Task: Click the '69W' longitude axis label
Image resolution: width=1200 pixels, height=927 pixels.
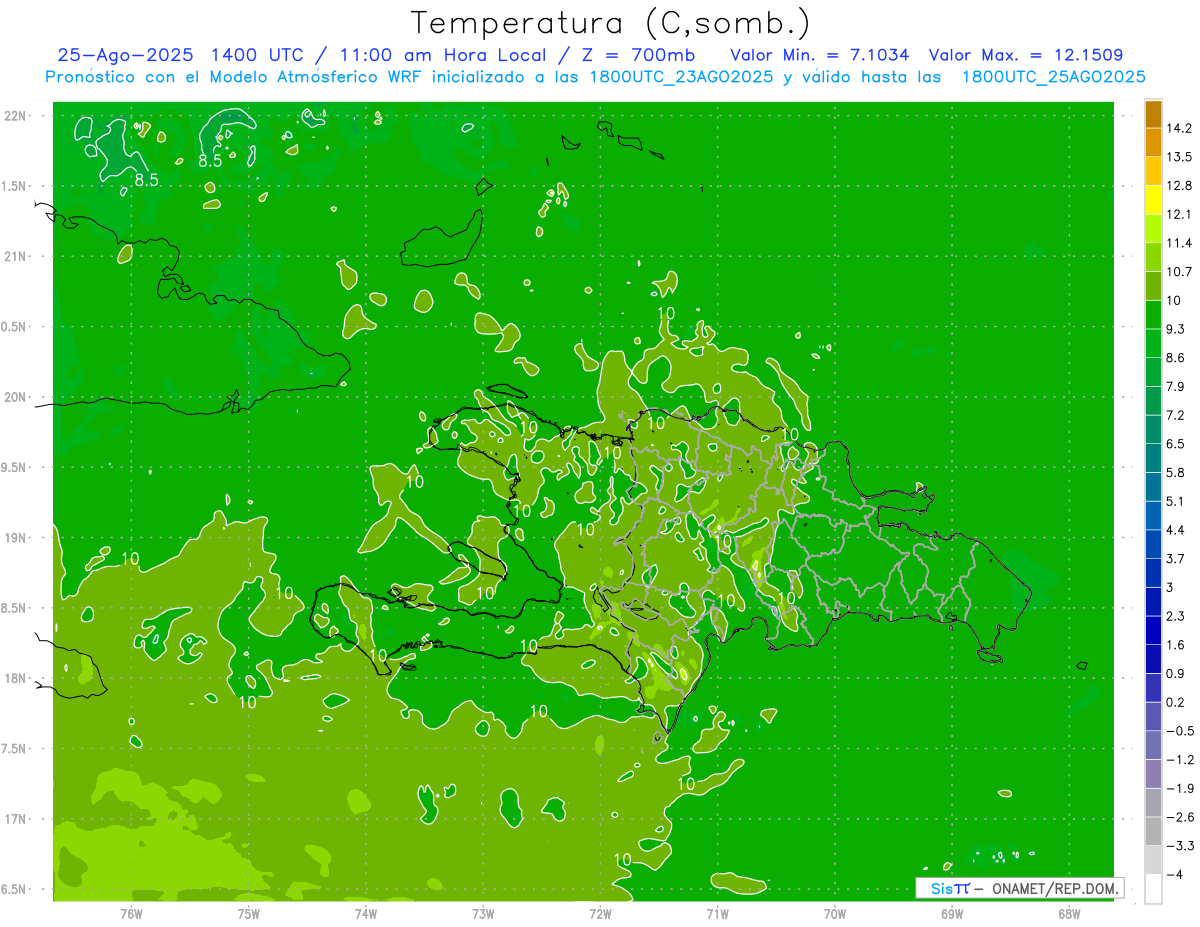Action: tap(952, 914)
